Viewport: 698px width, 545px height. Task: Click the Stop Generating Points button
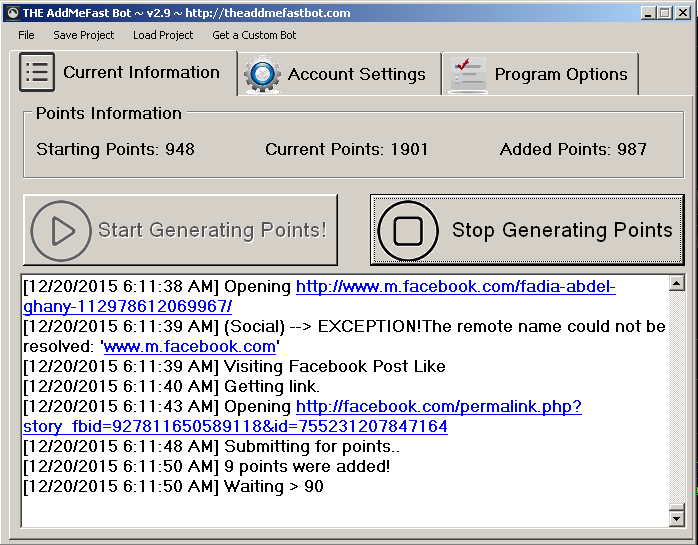[527, 230]
